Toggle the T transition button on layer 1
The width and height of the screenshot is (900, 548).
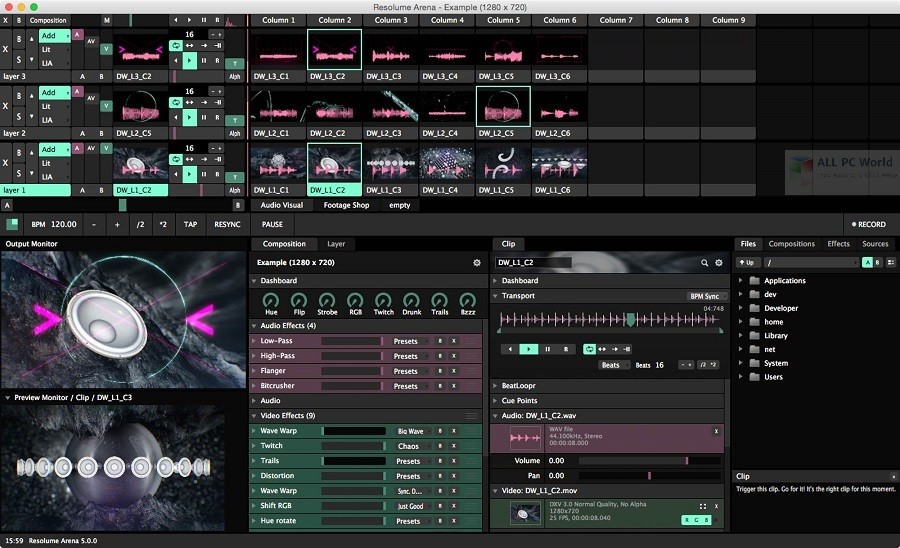234,177
